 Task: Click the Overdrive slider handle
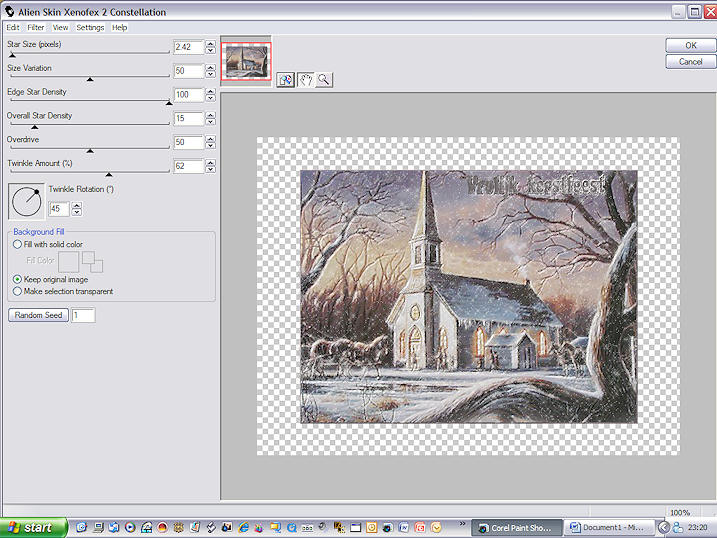click(90, 151)
